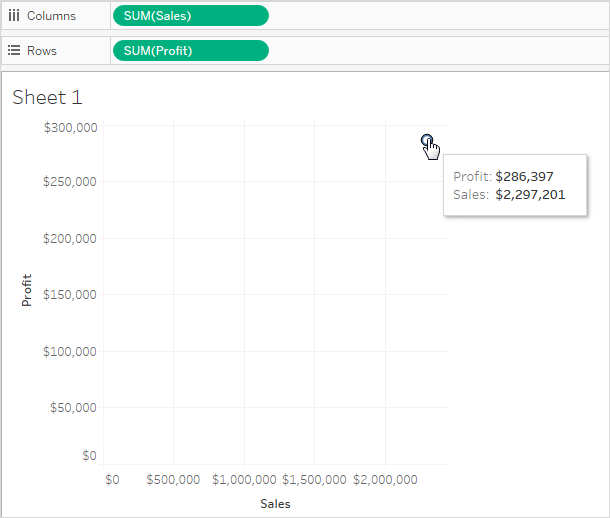
Task: Select the SUM(Profit) pill on Rows
Action: (191, 51)
